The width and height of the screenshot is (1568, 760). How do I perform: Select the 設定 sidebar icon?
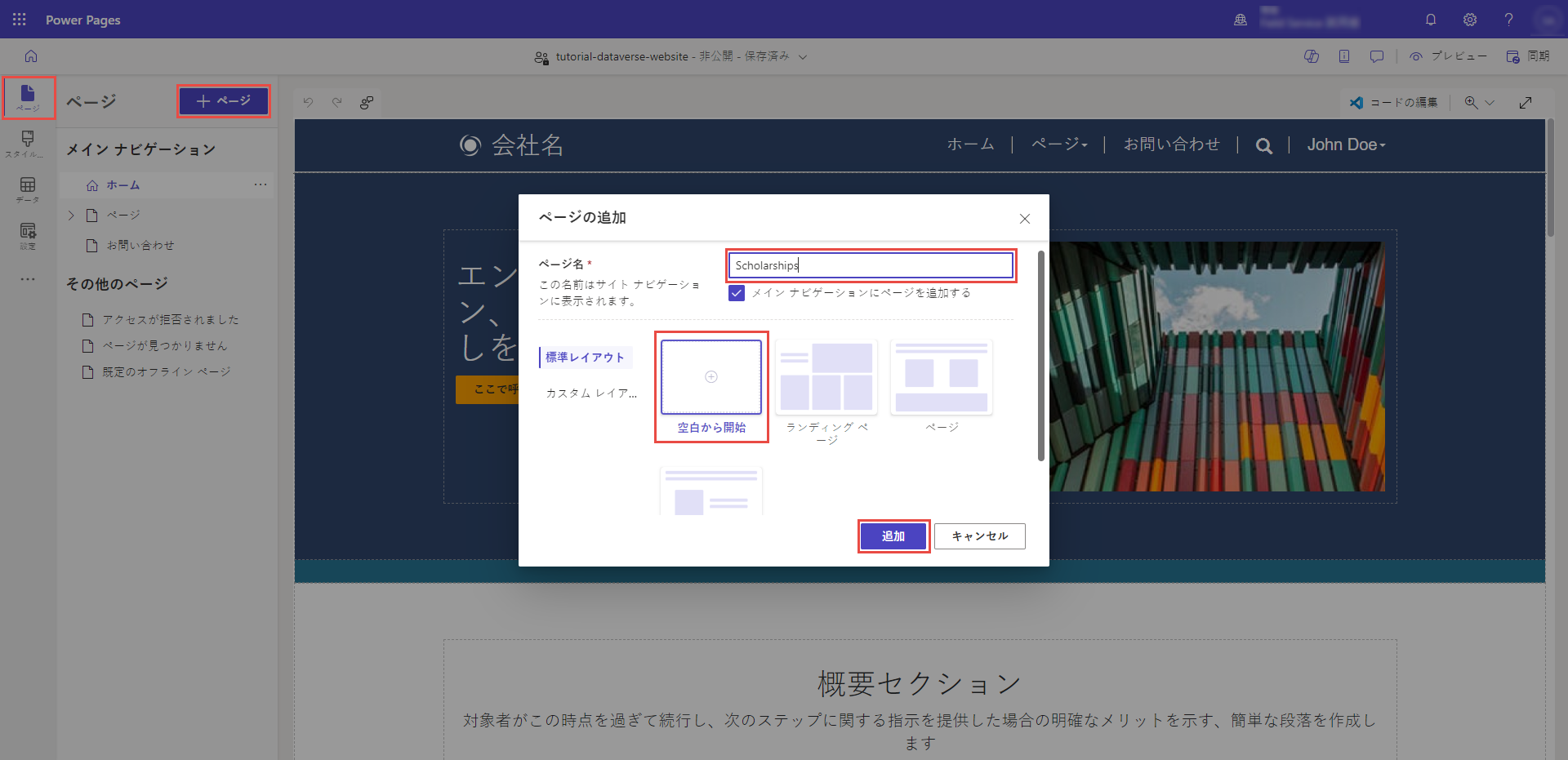(x=28, y=237)
